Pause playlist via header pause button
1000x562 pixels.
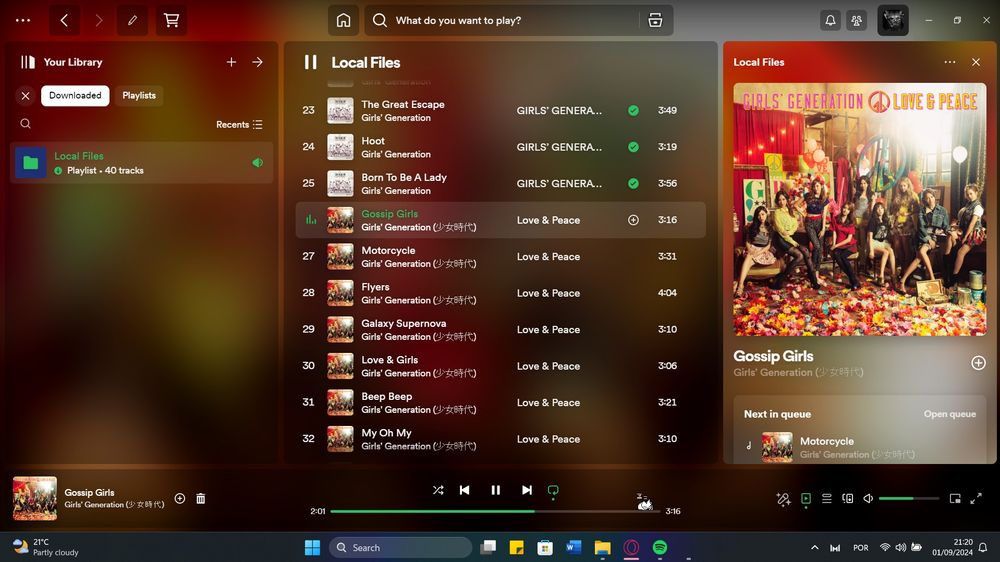coord(311,62)
